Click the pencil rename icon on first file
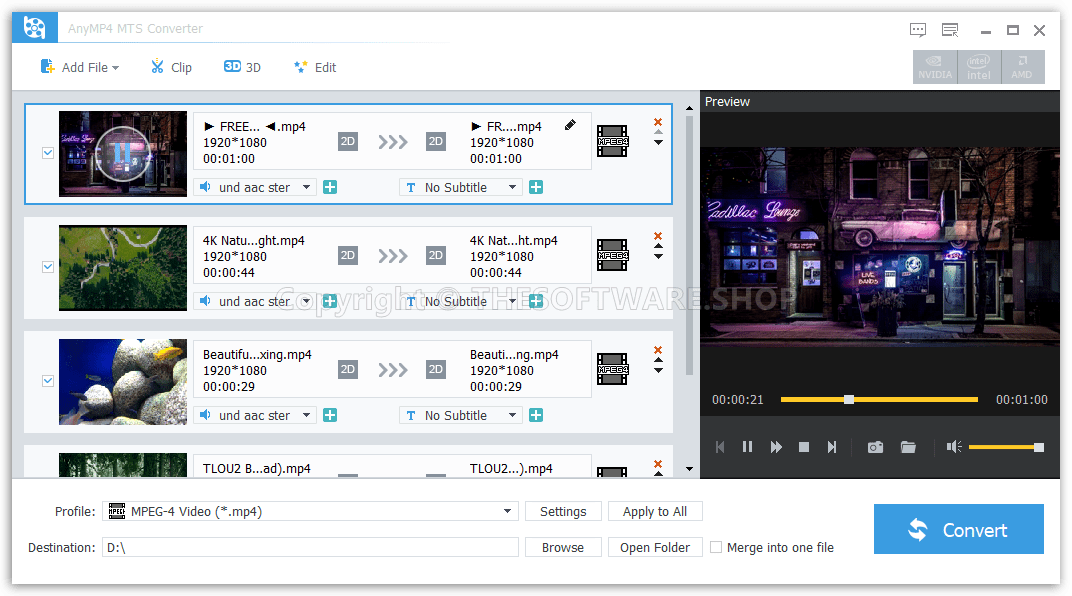 click(x=570, y=125)
